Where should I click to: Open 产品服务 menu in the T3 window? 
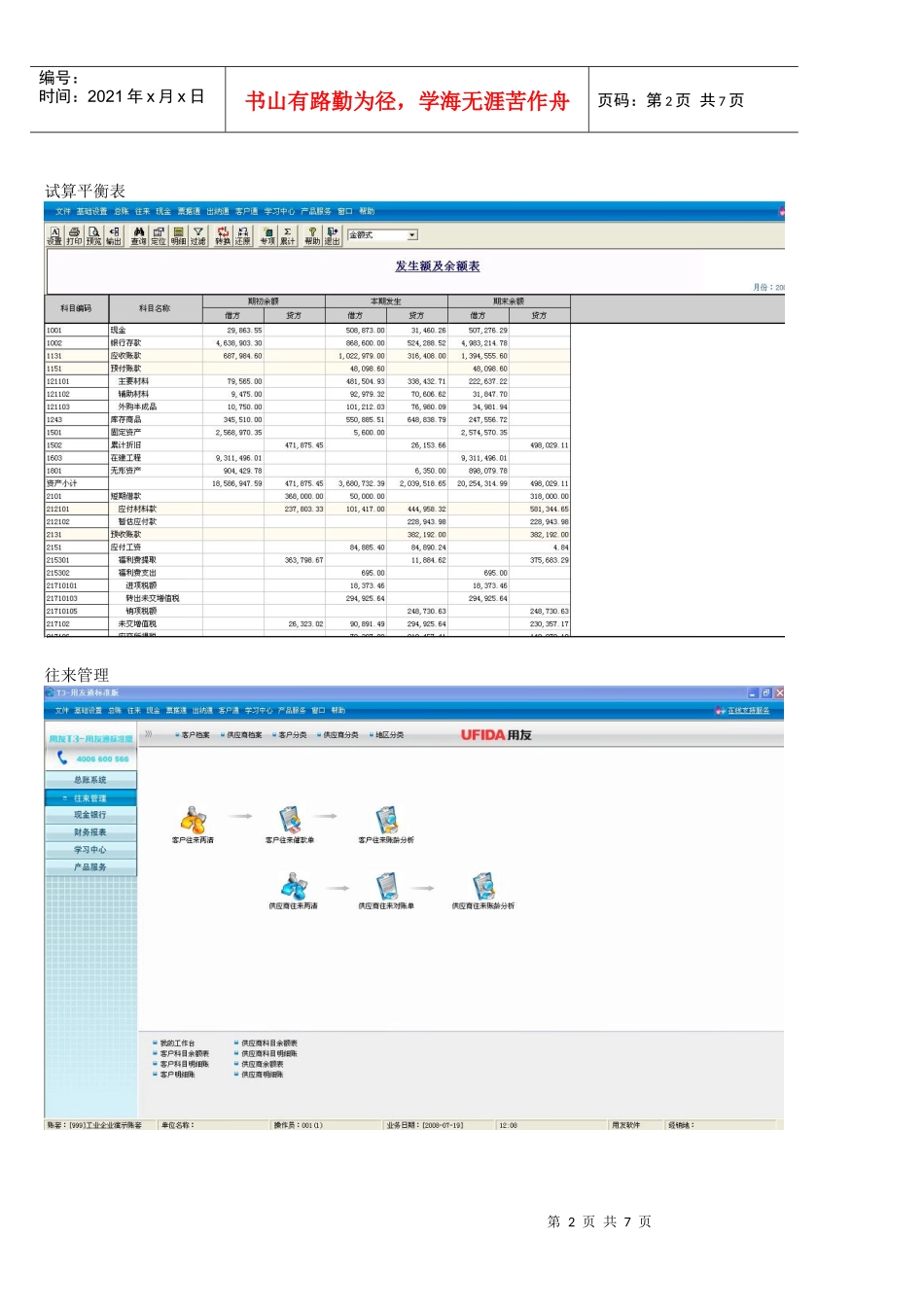pos(292,711)
